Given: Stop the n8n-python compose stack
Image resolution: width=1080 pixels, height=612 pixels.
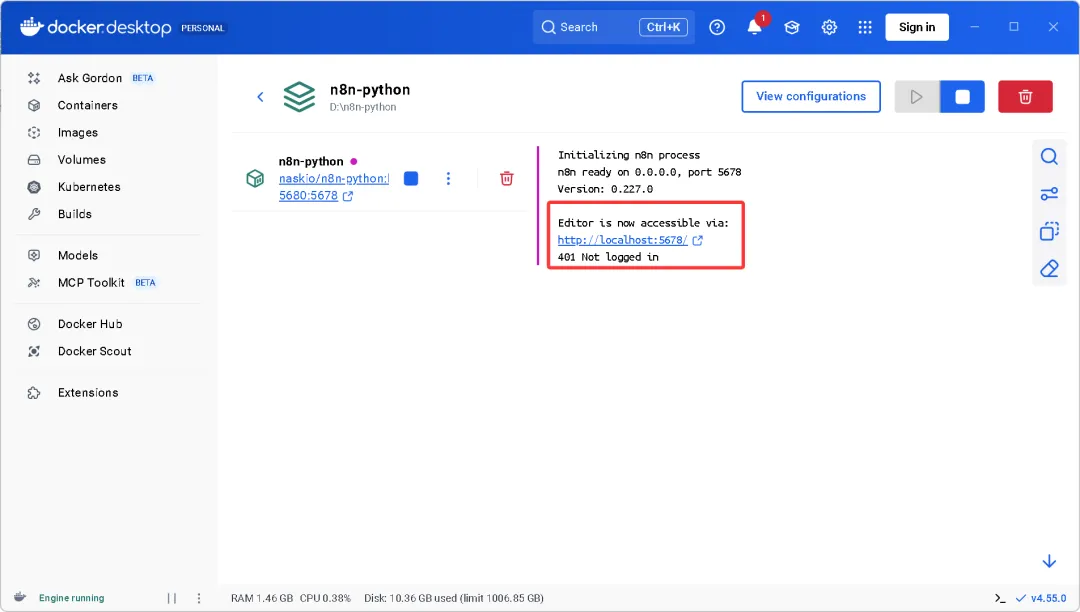Looking at the screenshot, I should click(x=962, y=96).
